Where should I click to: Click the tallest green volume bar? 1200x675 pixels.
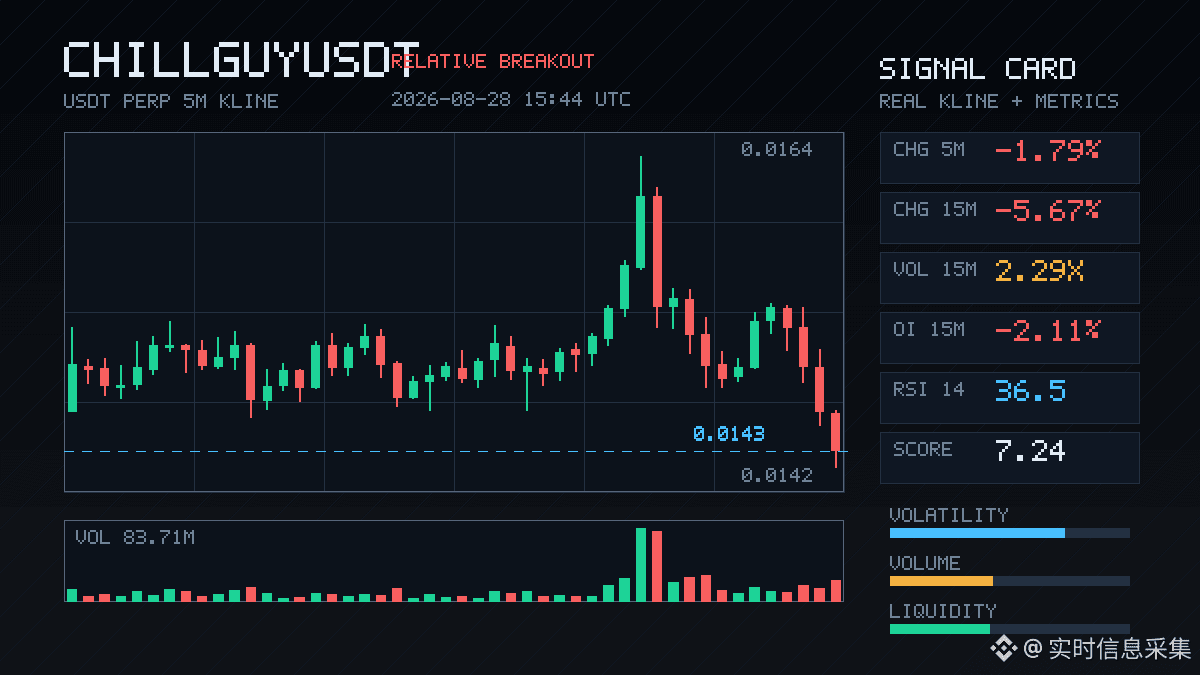click(x=641, y=565)
